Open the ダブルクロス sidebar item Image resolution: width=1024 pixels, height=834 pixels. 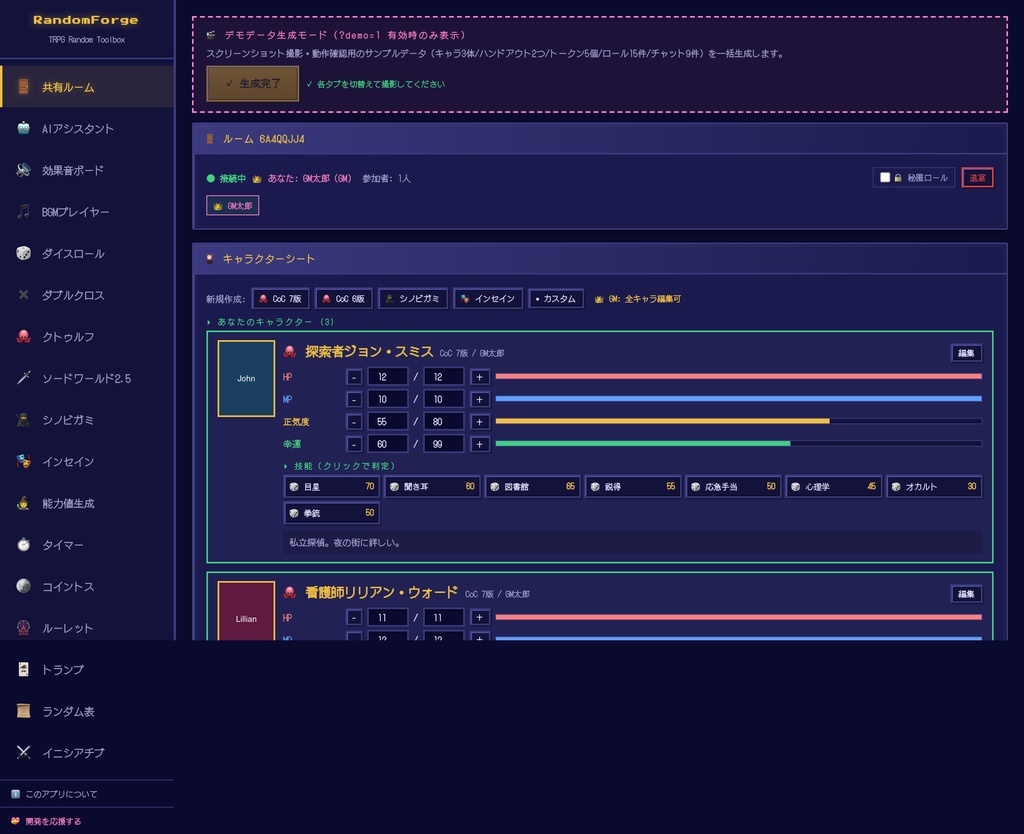88,295
